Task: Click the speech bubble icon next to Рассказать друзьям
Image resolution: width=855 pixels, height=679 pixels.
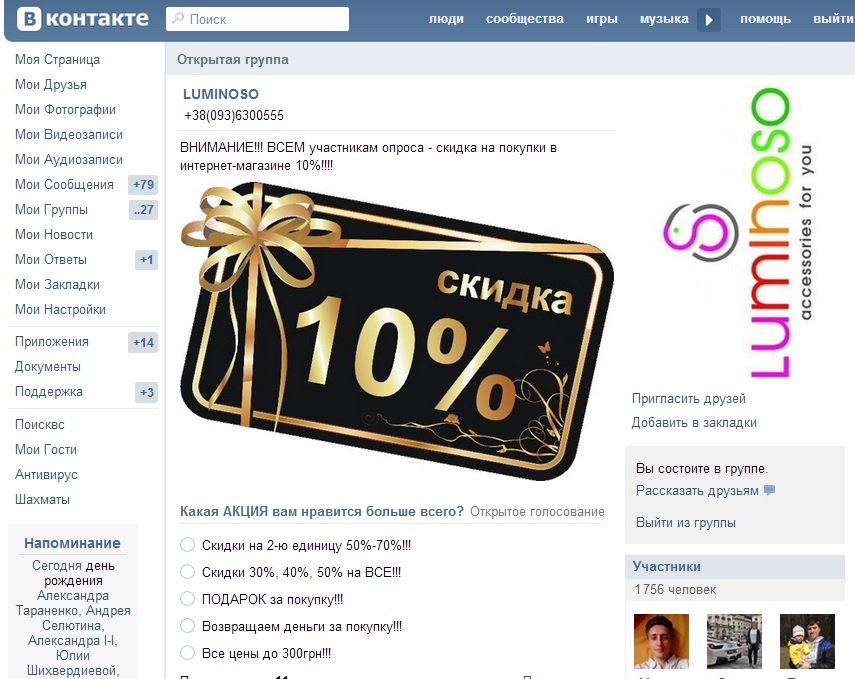Action: click(769, 490)
